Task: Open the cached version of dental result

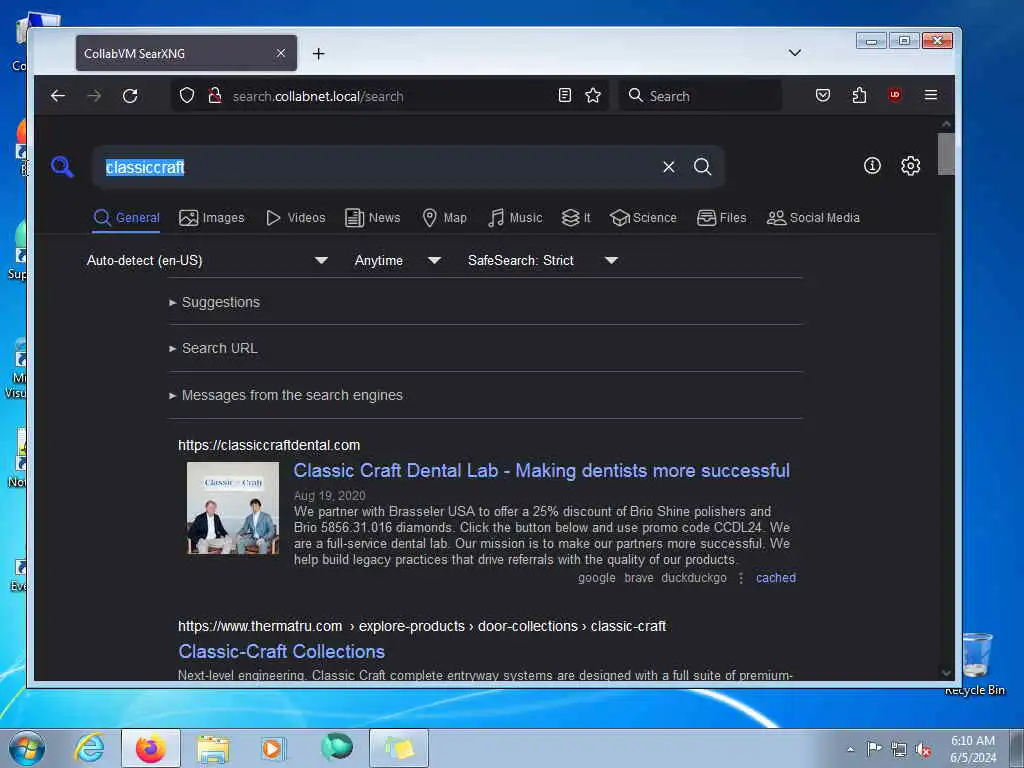Action: point(776,578)
